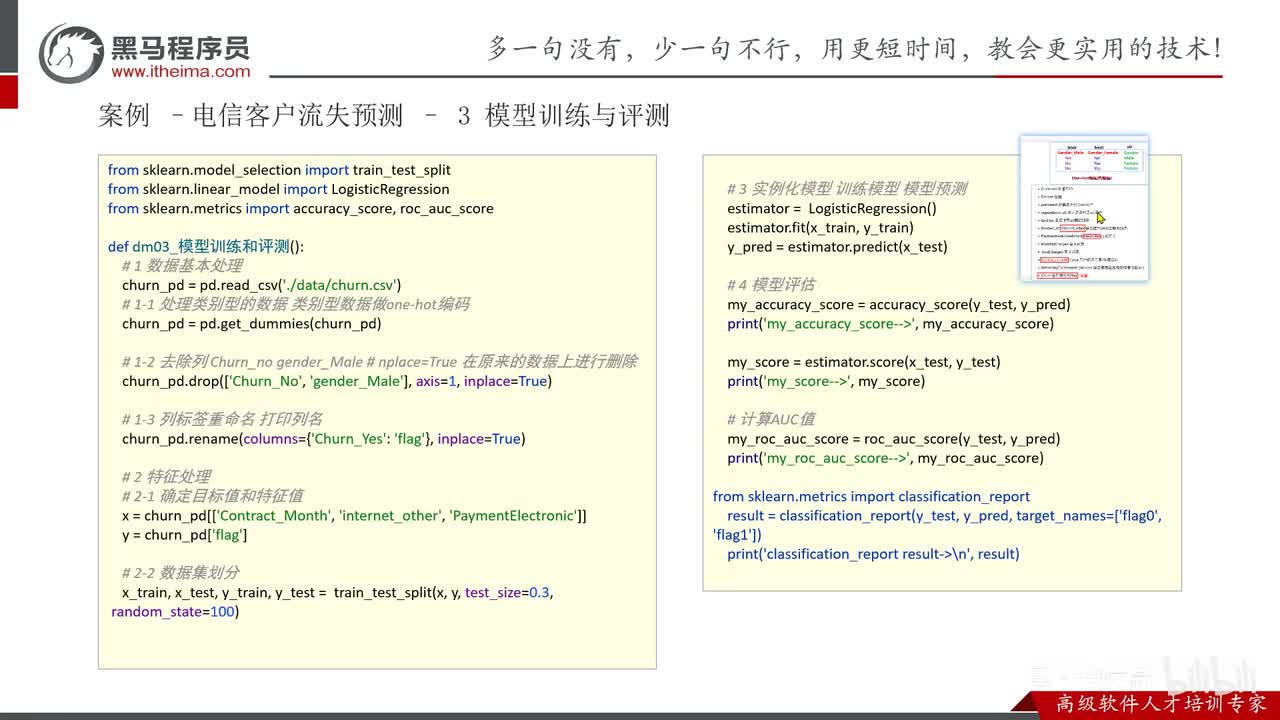
Task: Select the comment # 1-2 去除列Churn_no gender_Male
Action: 379,362
